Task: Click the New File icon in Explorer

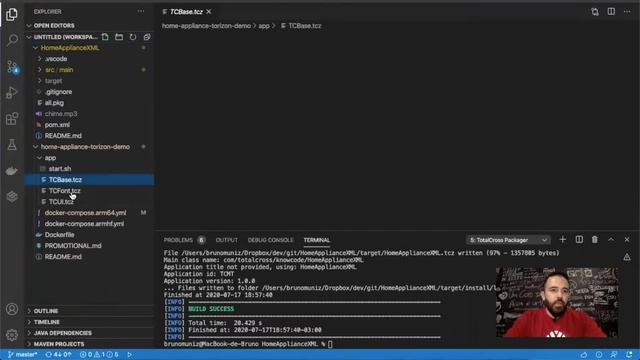Action: coord(105,37)
